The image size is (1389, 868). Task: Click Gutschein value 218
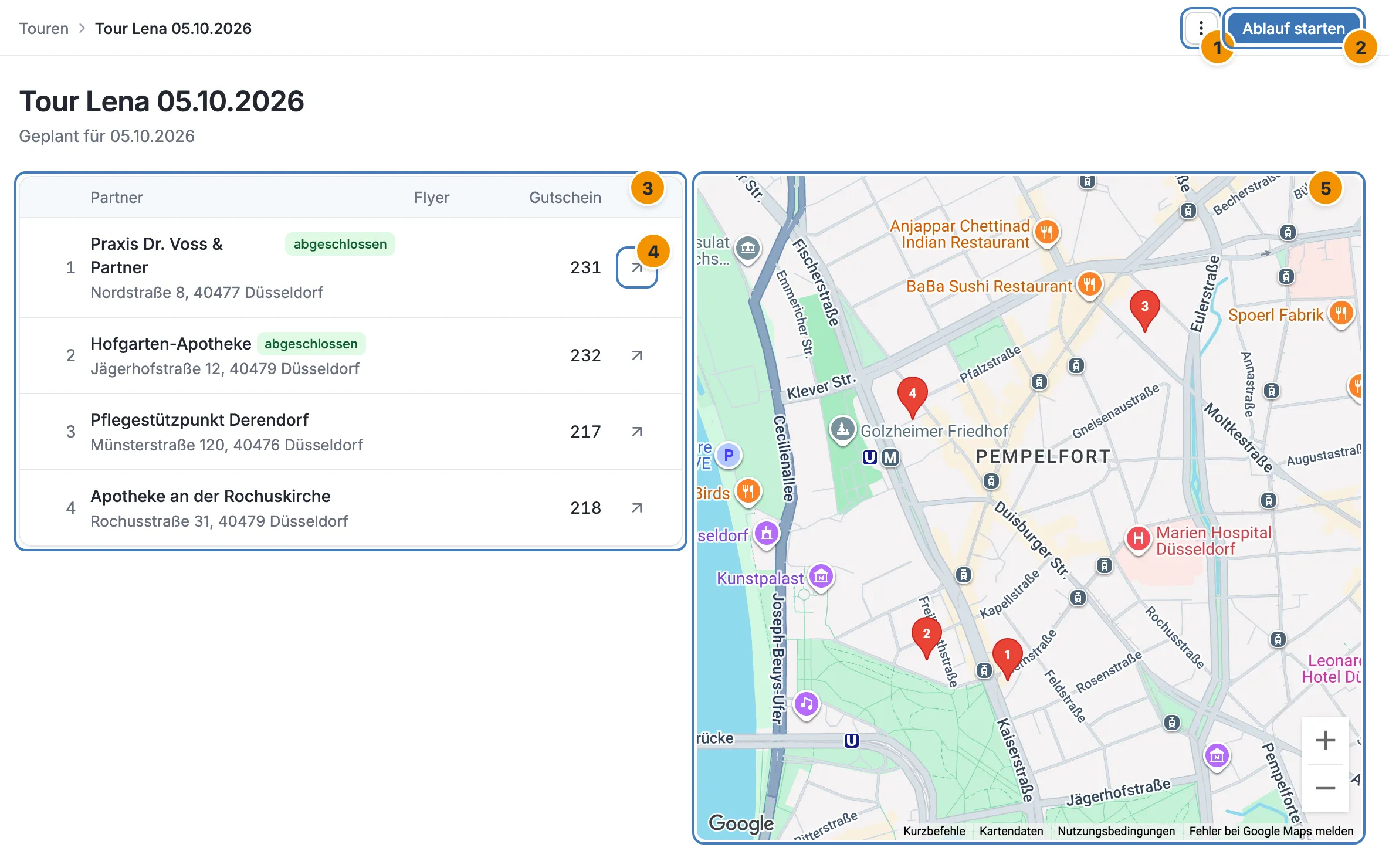pyautogui.click(x=585, y=508)
